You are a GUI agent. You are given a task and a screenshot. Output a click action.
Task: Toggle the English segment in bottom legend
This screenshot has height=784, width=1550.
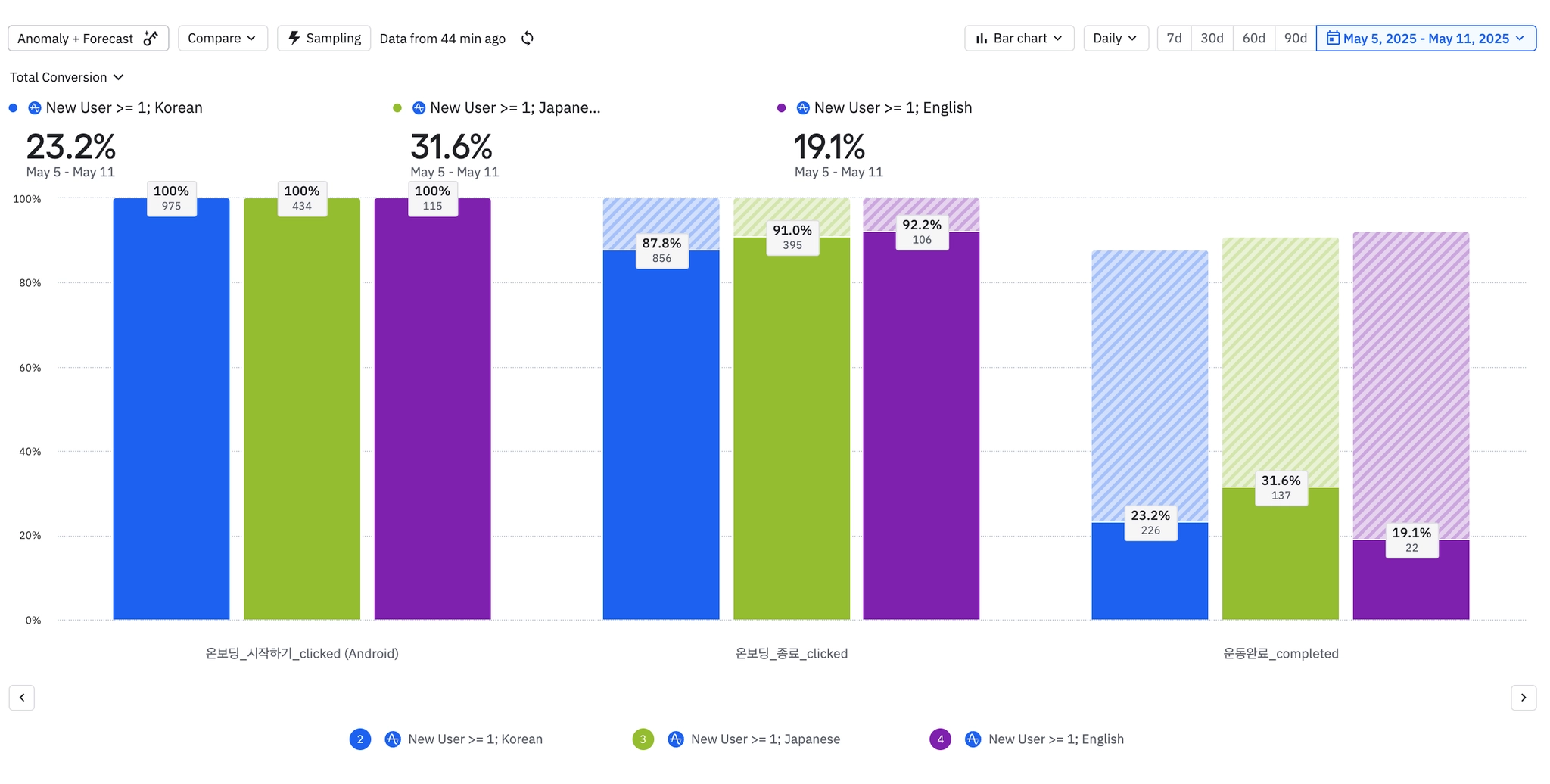[940, 739]
